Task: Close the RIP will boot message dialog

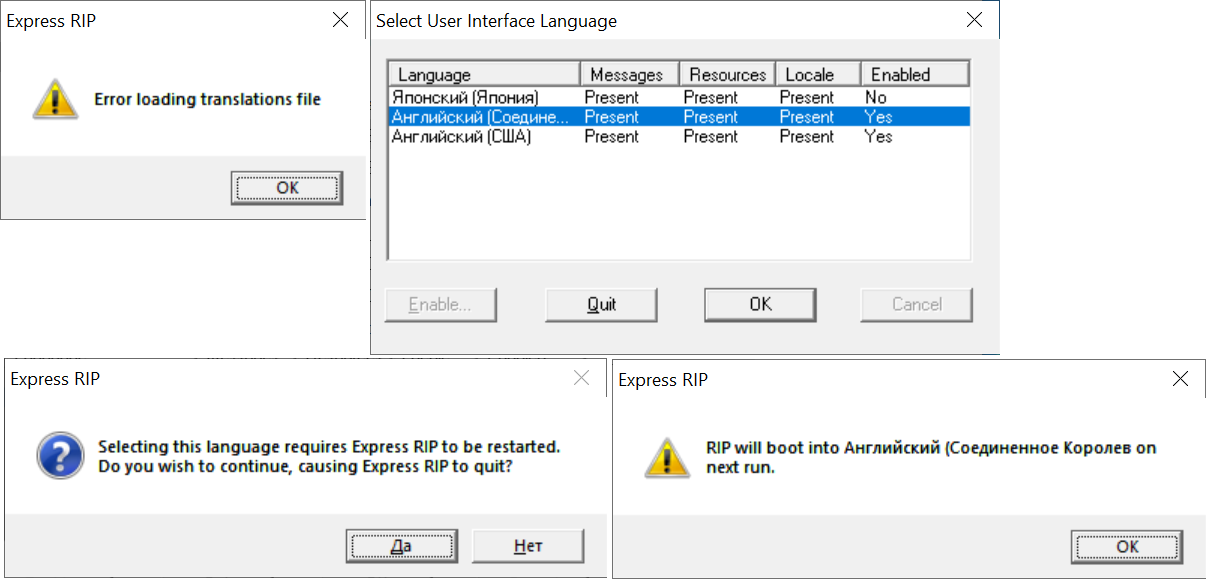Action: point(1181,379)
